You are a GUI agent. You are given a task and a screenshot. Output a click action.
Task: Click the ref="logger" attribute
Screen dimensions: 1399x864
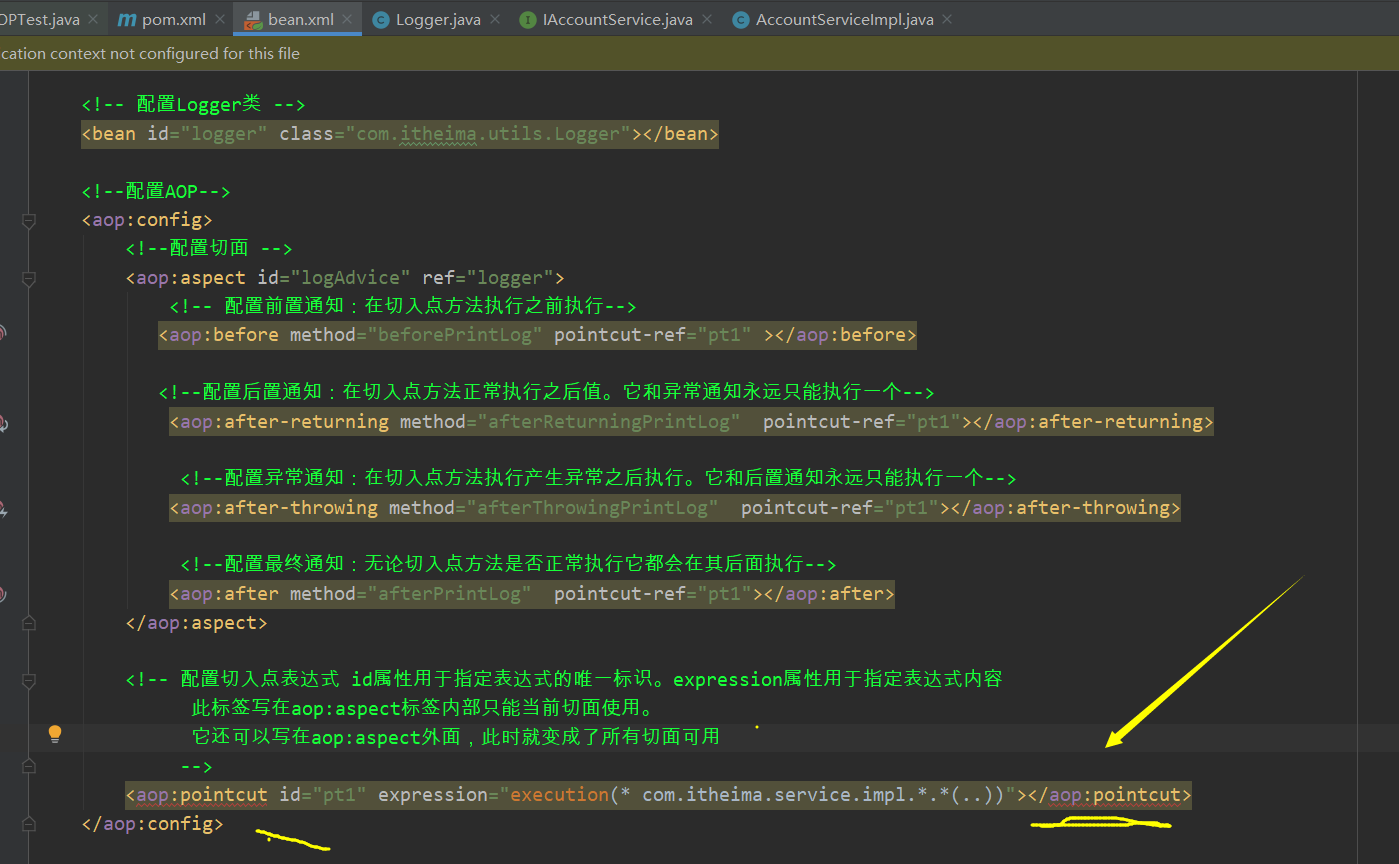click(488, 277)
